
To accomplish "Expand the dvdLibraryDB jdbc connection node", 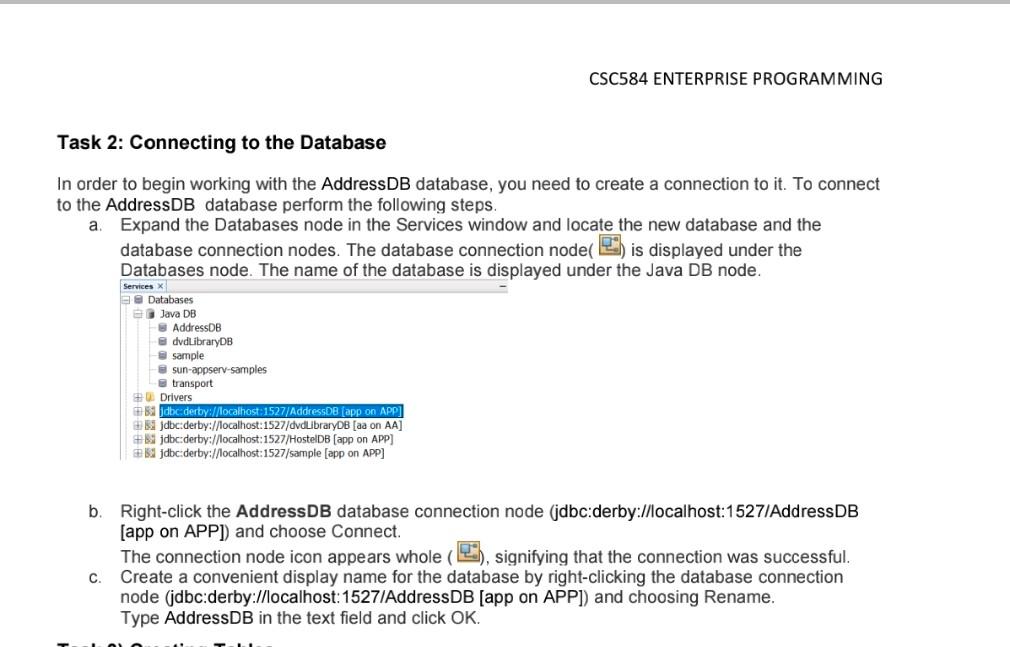I will click(136, 424).
